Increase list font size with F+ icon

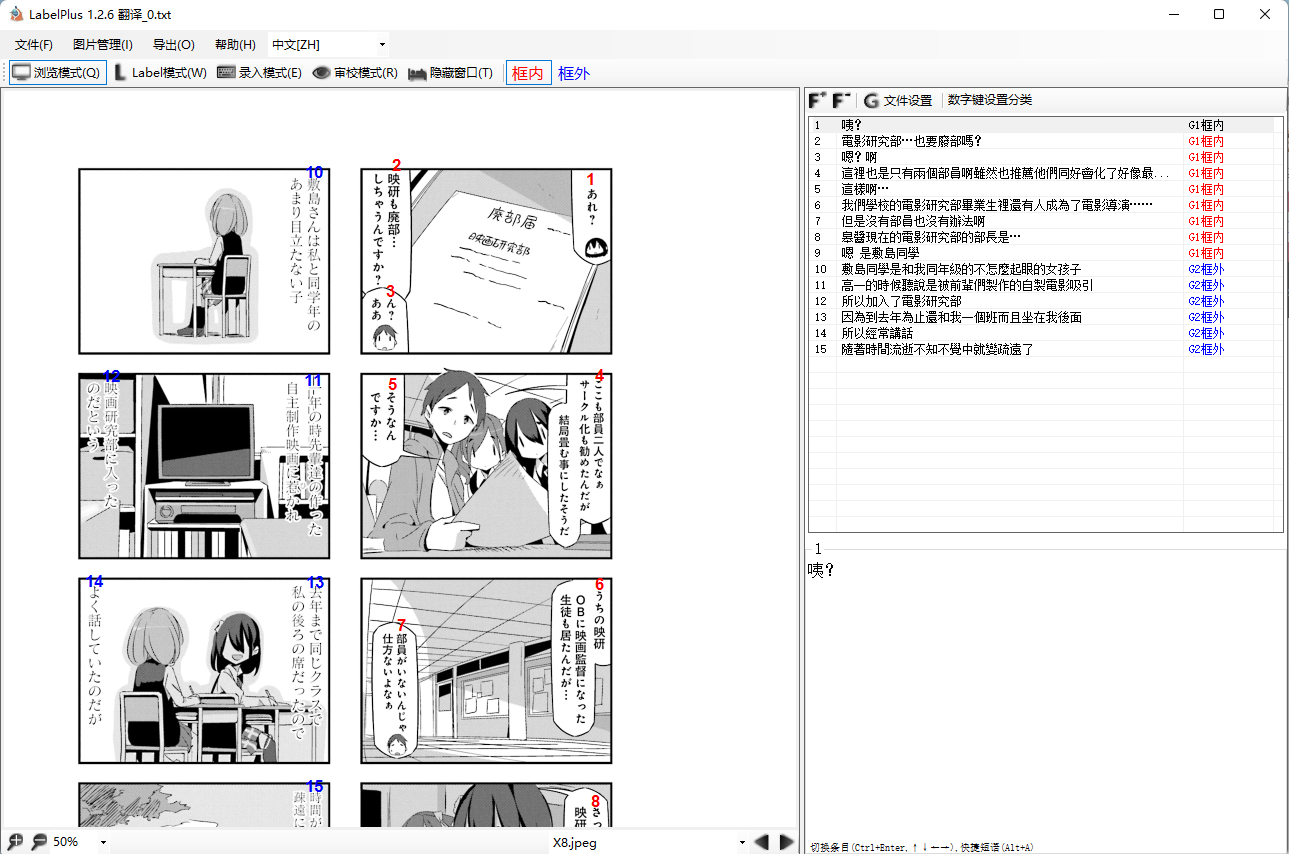click(817, 100)
